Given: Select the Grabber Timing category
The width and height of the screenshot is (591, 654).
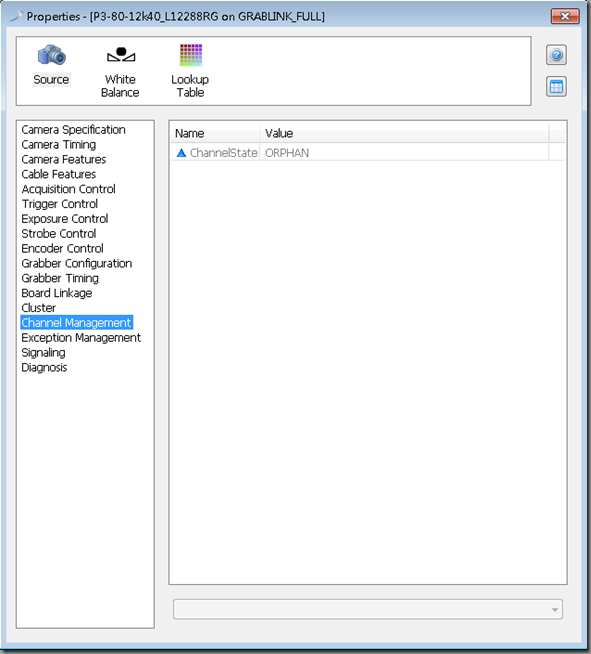Looking at the screenshot, I should click(x=60, y=278).
